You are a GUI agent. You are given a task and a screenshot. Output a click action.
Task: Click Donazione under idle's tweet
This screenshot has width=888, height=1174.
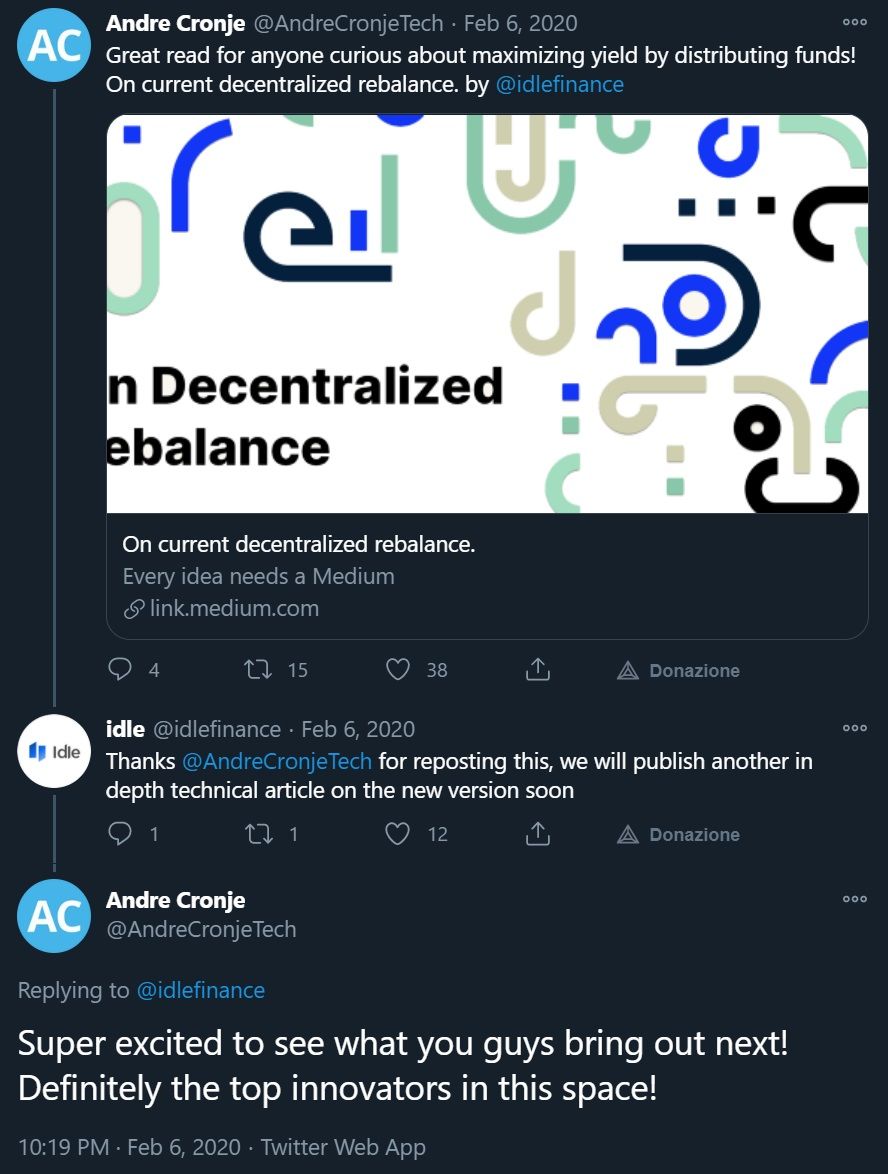click(678, 835)
